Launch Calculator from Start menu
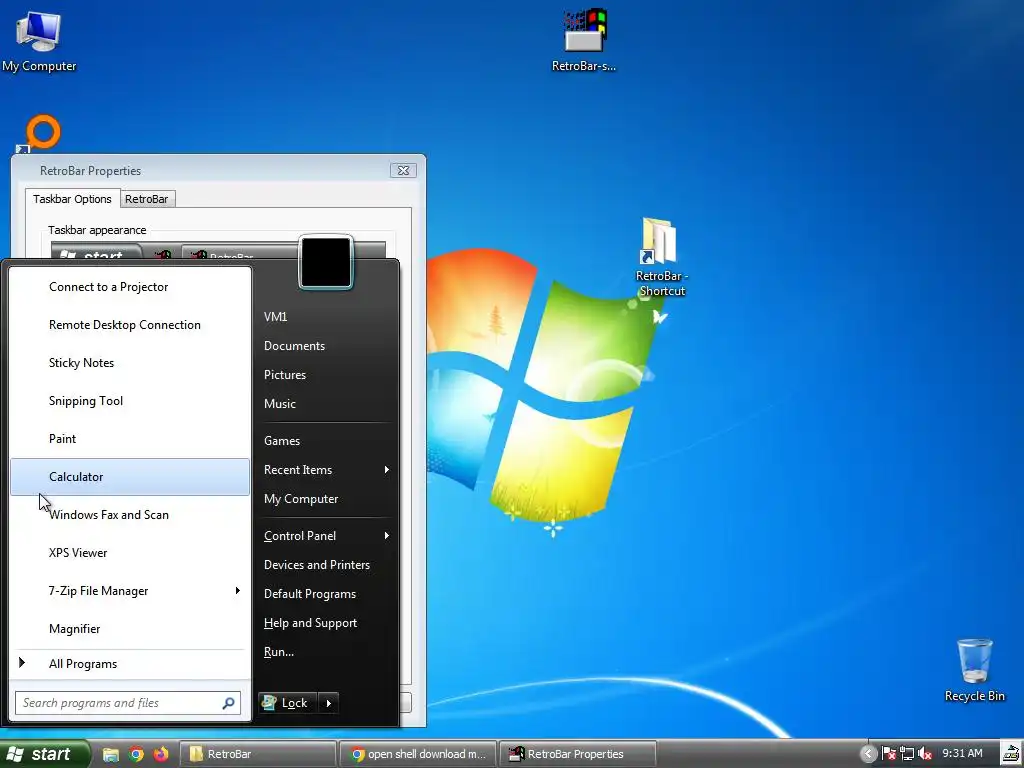The height and width of the screenshot is (768, 1024). coord(130,477)
